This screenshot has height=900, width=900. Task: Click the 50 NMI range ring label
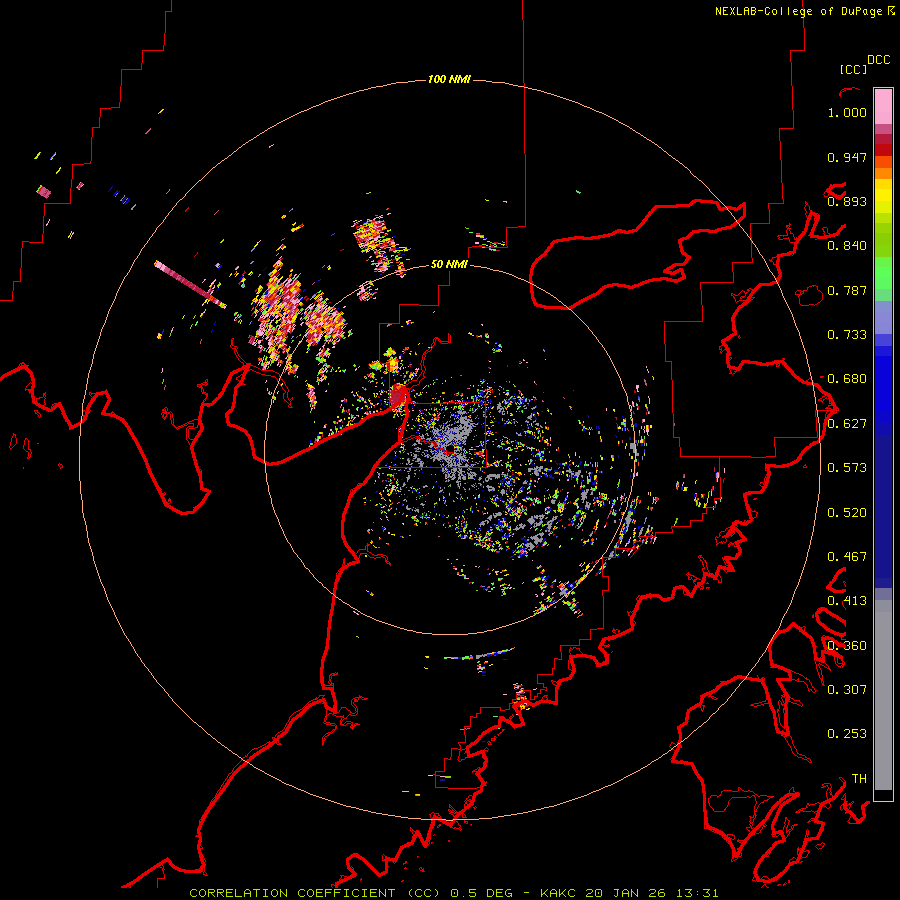(x=449, y=264)
